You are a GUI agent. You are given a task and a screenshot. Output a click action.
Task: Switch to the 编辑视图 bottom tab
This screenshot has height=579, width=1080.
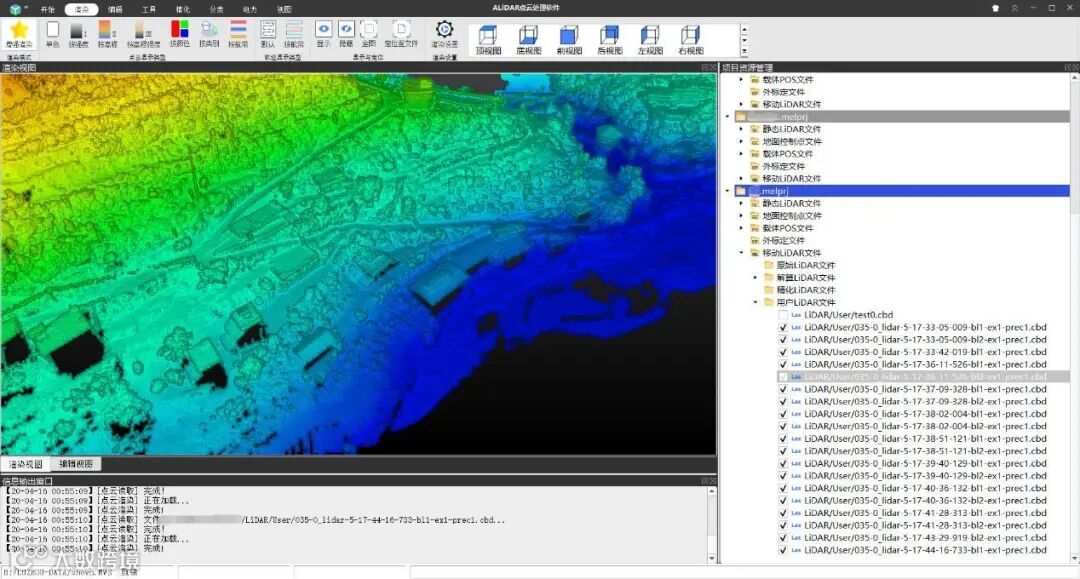76,464
